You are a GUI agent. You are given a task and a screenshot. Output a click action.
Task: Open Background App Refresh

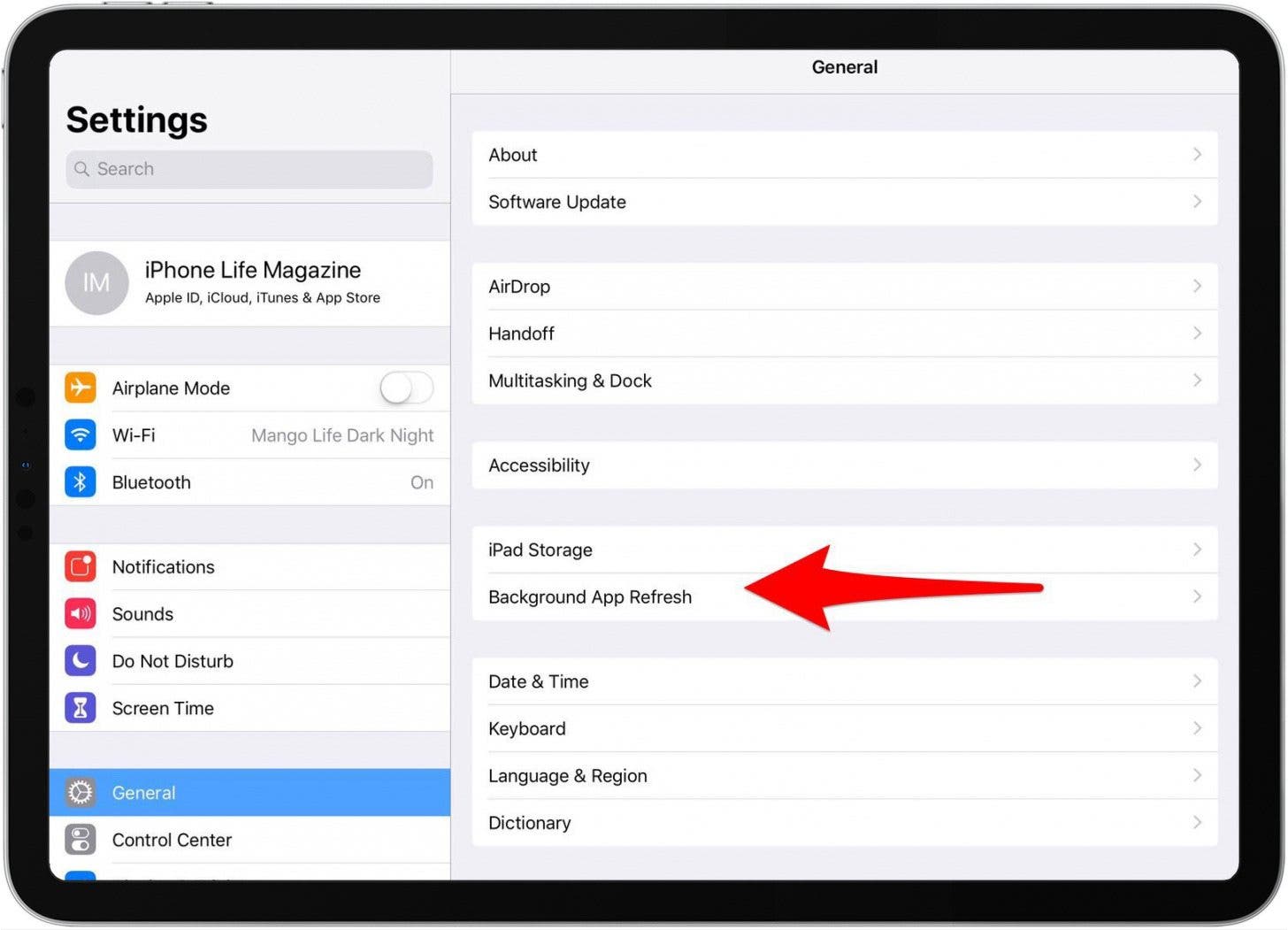click(x=845, y=596)
